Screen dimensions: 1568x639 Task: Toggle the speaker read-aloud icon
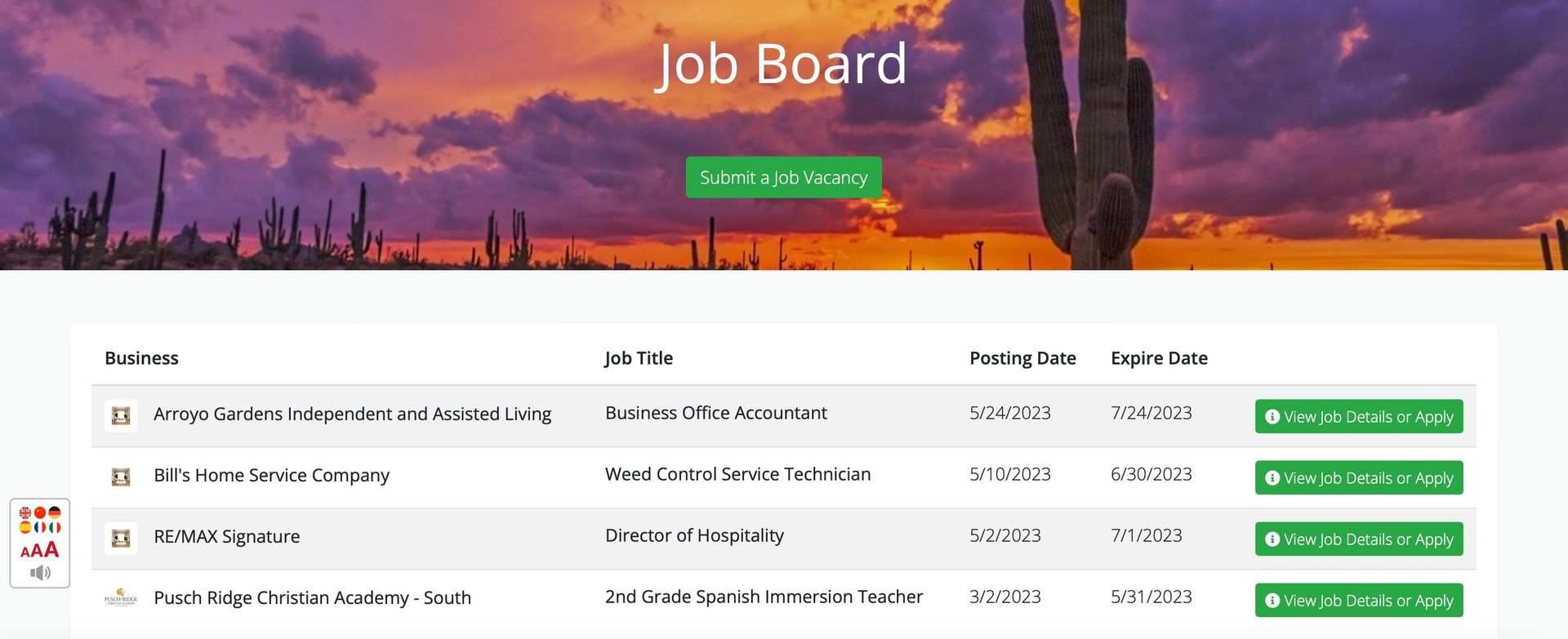[40, 572]
